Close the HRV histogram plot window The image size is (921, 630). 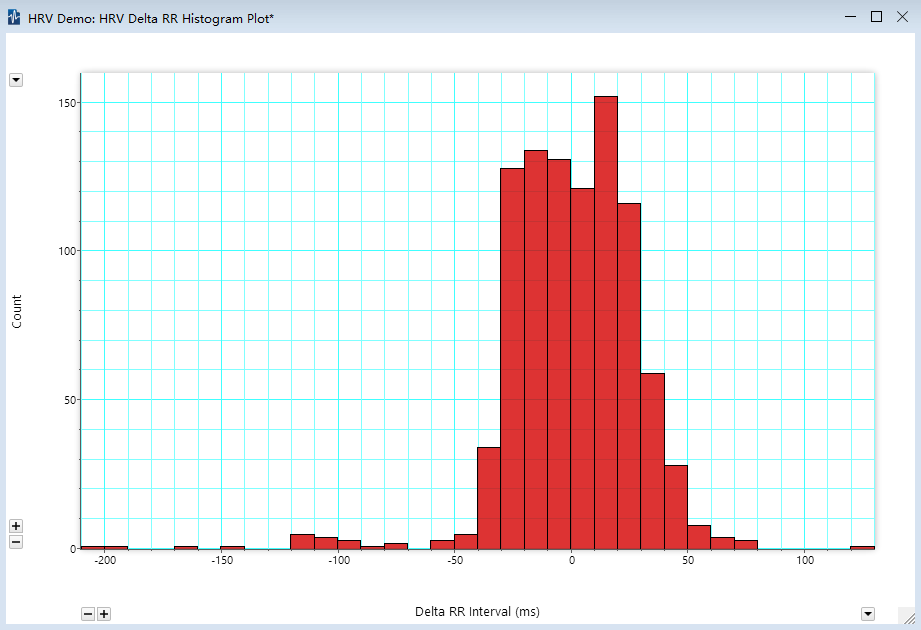pyautogui.click(x=902, y=17)
